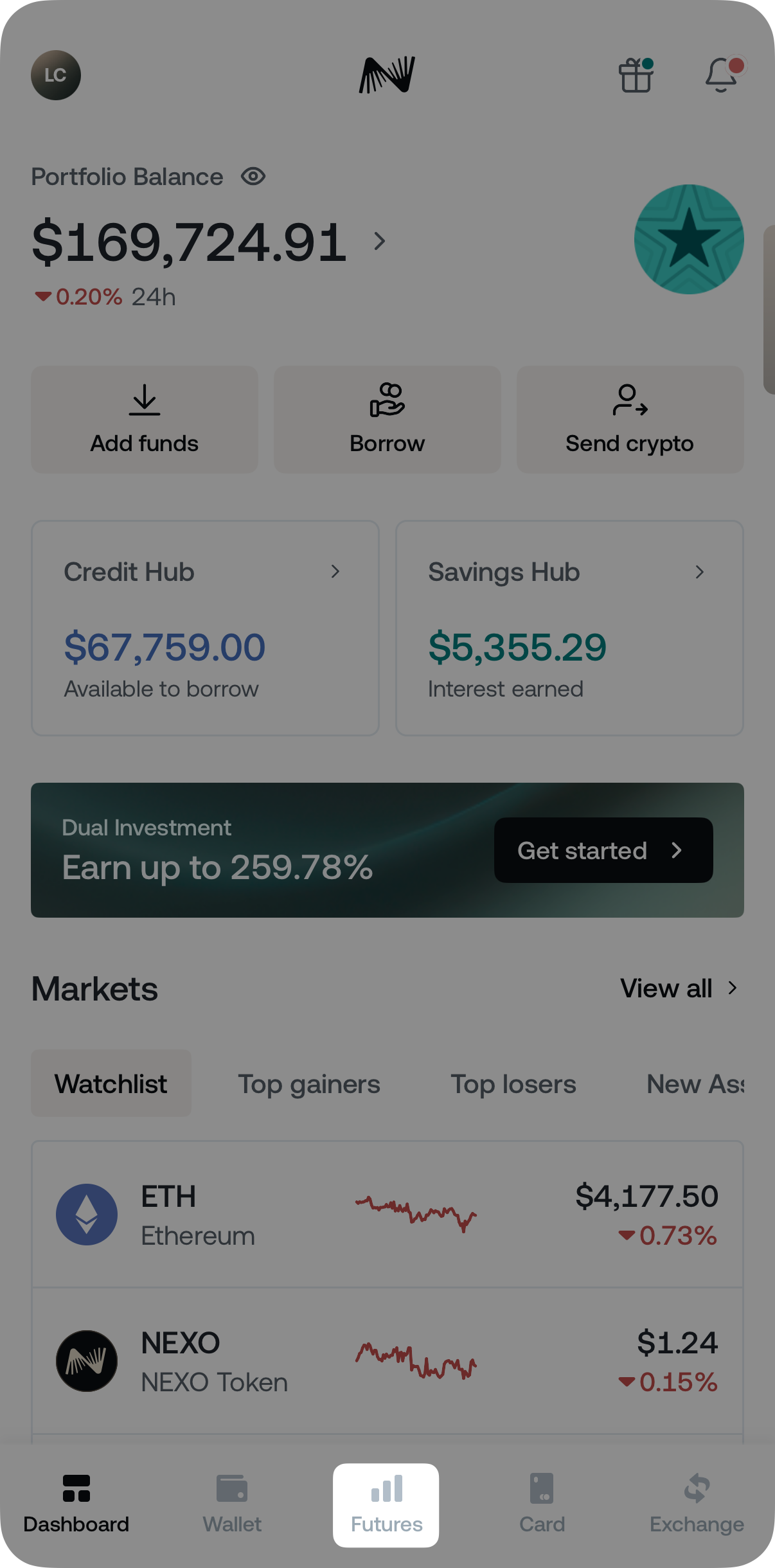Select the Top gainers tab

coord(309,1084)
